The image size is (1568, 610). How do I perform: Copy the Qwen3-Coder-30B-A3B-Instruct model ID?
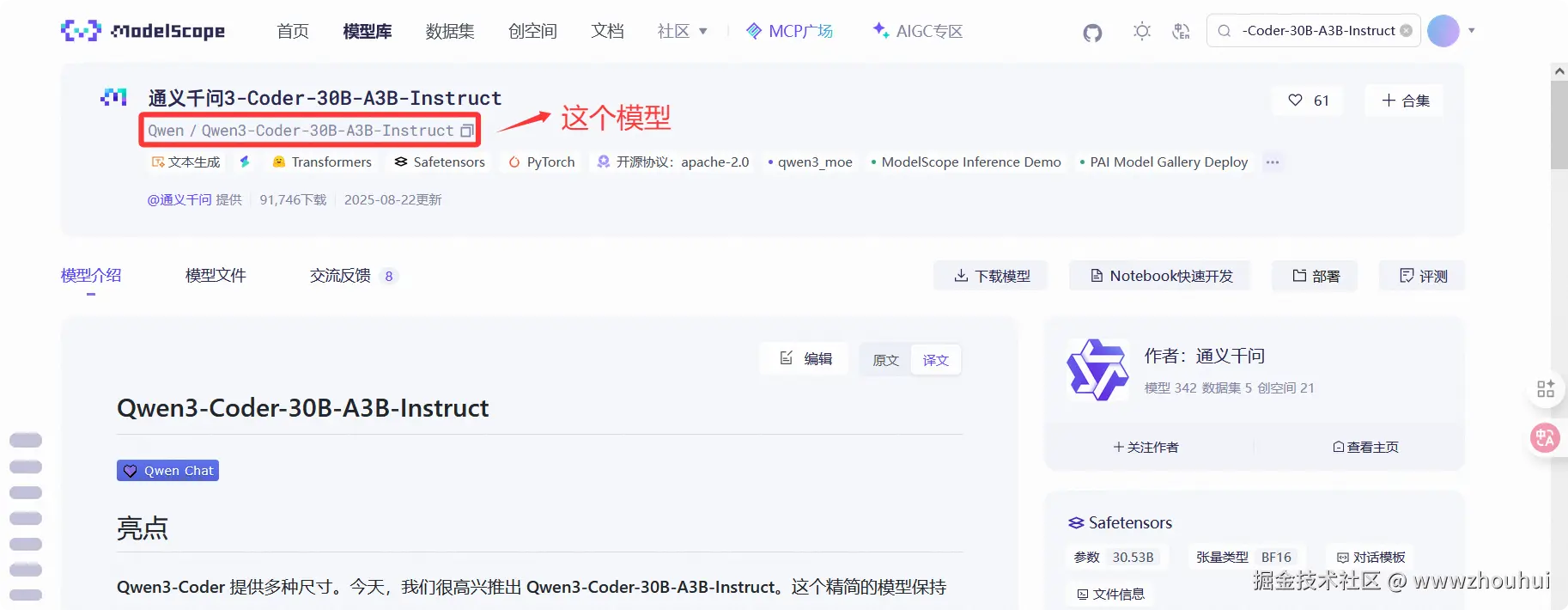pyautogui.click(x=467, y=131)
